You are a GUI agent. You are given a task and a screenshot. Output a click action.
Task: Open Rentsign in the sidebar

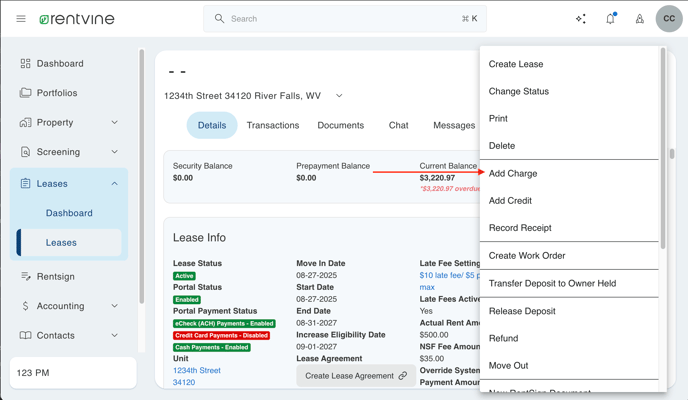[55, 276]
